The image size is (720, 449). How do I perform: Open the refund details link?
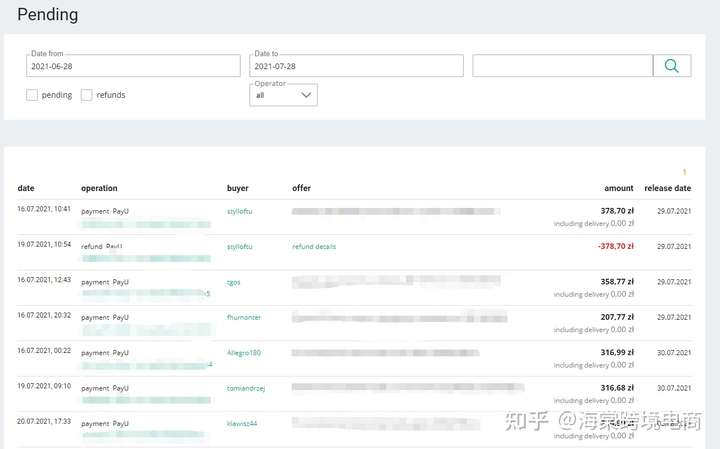point(314,247)
